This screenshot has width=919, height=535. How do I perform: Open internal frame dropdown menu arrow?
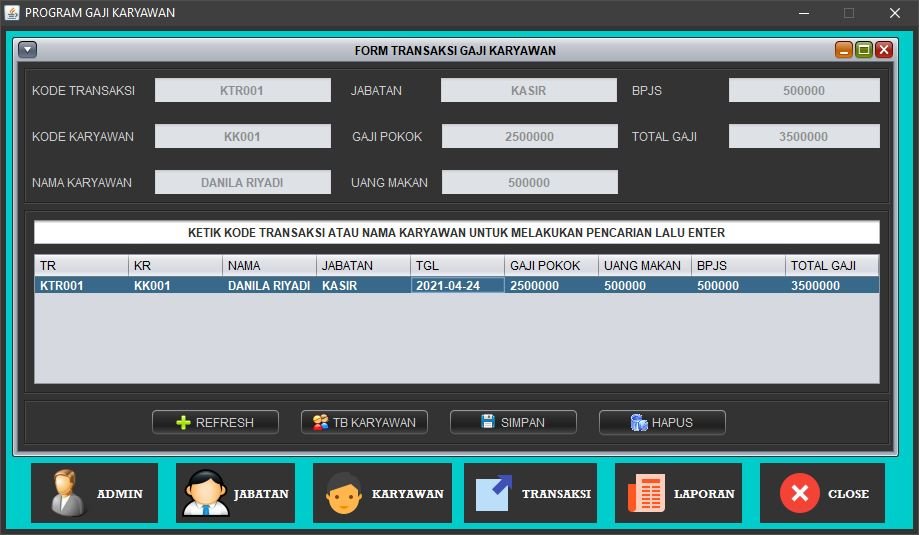pos(28,49)
